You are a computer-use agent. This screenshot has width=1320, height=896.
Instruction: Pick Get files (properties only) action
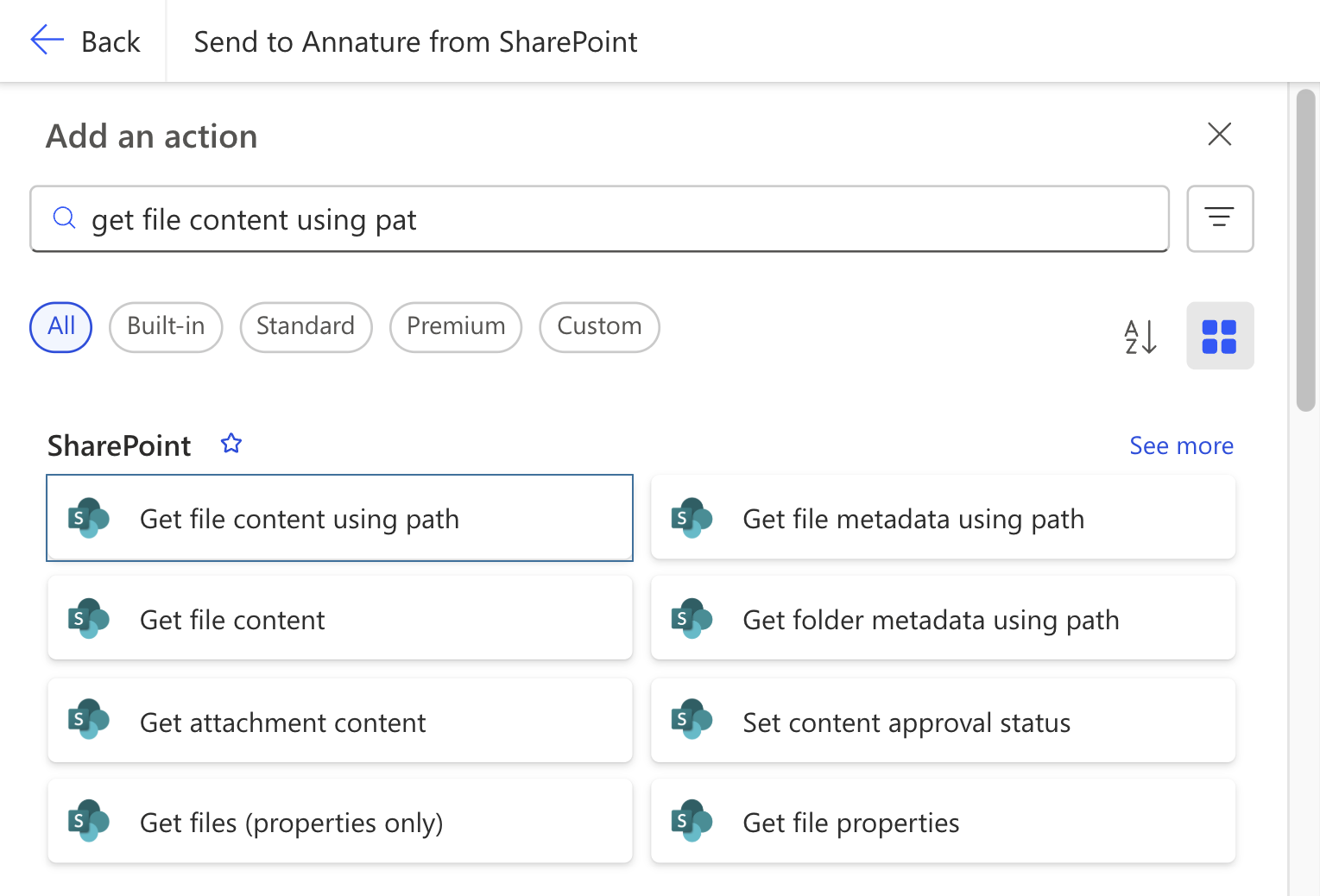(x=339, y=822)
